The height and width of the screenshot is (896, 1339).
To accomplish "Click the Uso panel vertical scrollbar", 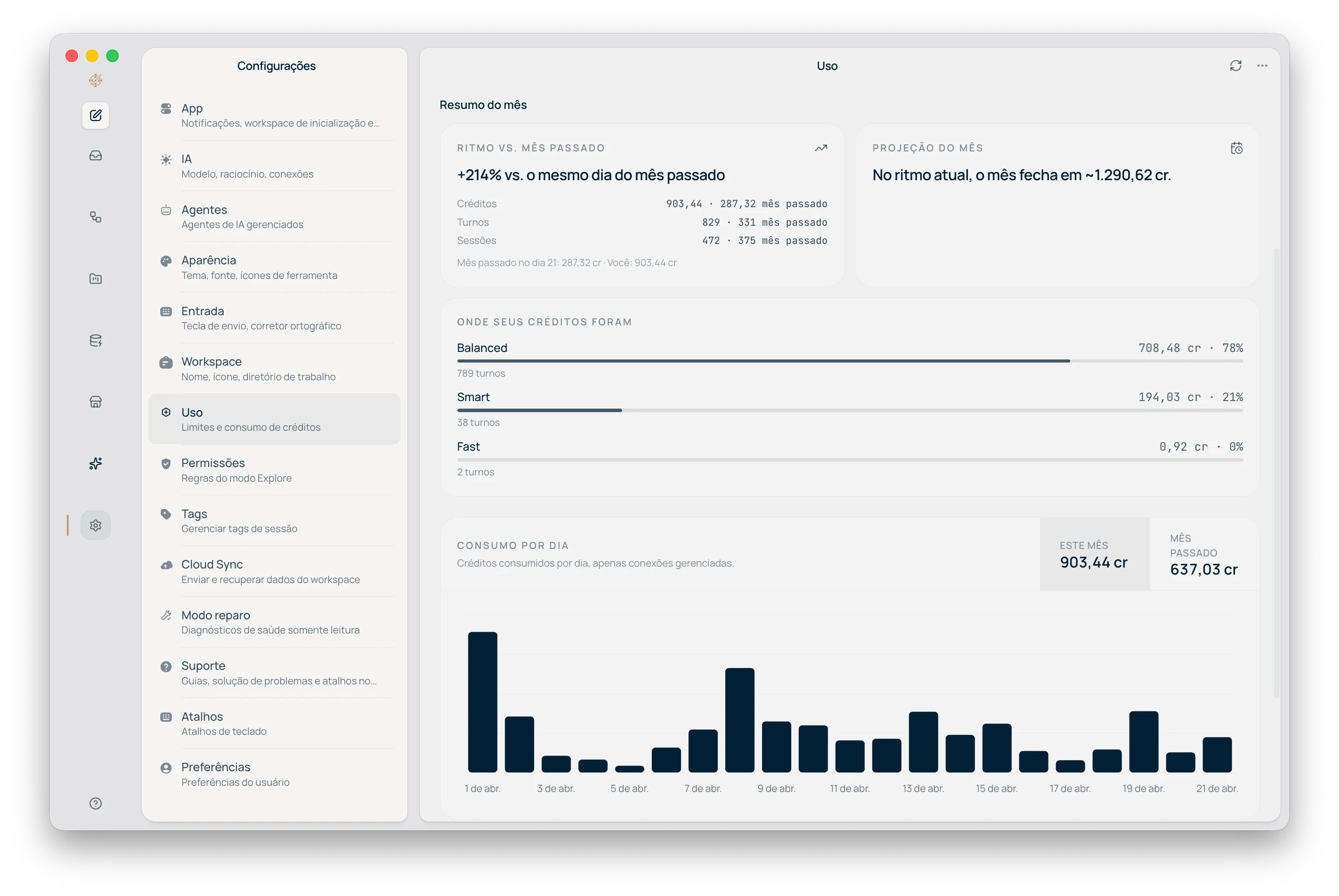I will coord(1276,473).
